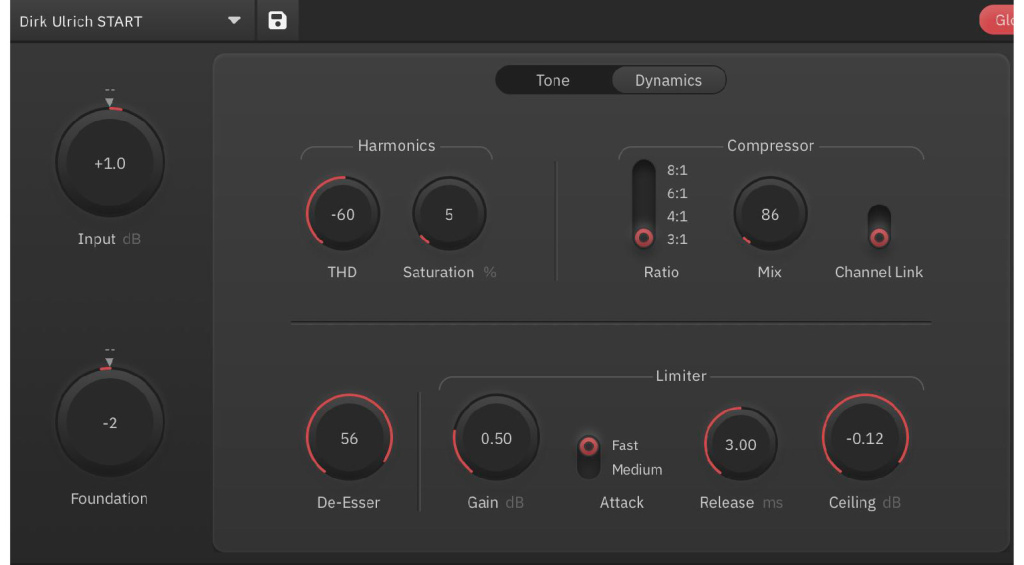
Task: Click the compressor Ratio slider handle
Action: pos(644,237)
